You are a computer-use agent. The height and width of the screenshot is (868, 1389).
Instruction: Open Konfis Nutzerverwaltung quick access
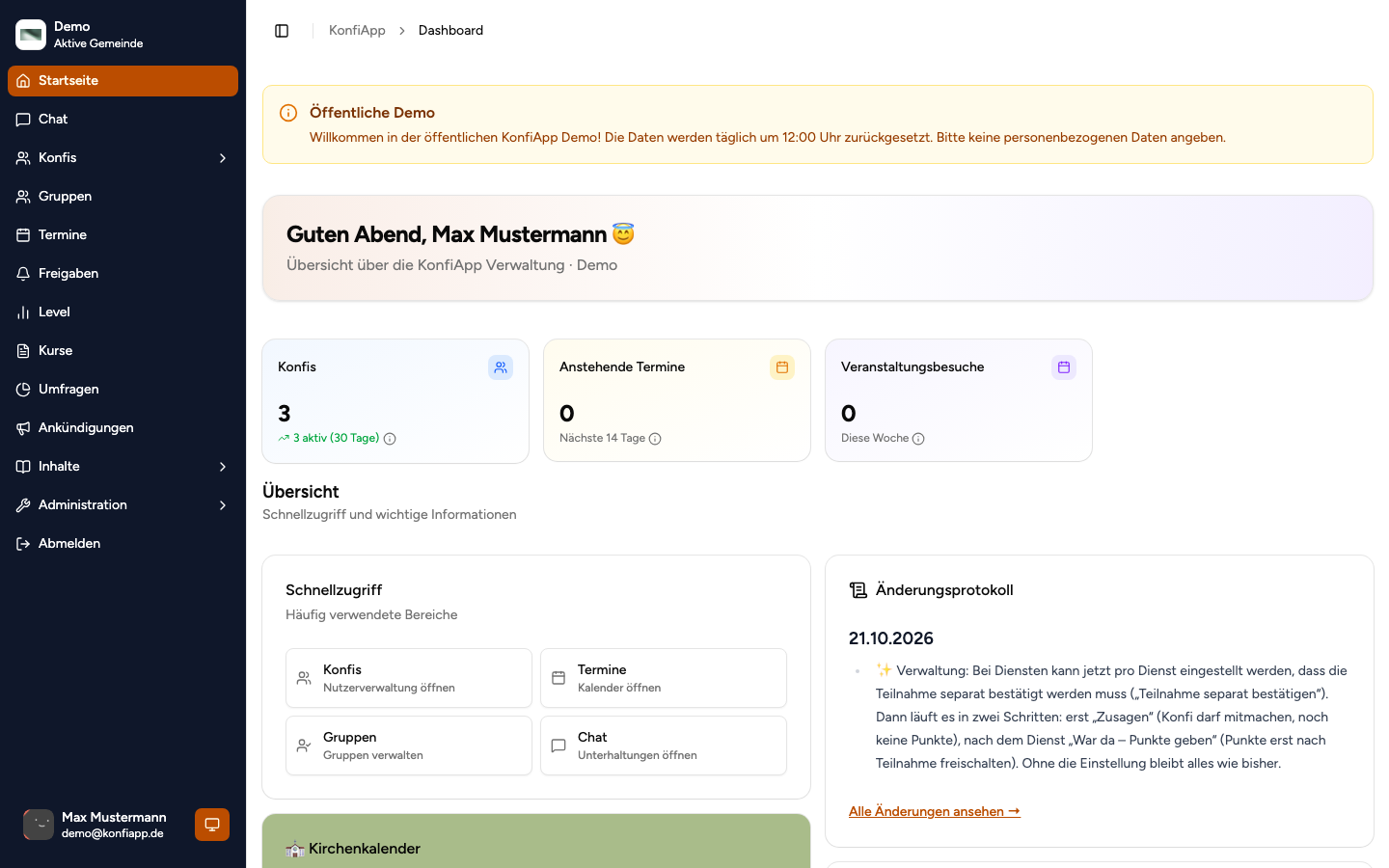[x=409, y=678]
